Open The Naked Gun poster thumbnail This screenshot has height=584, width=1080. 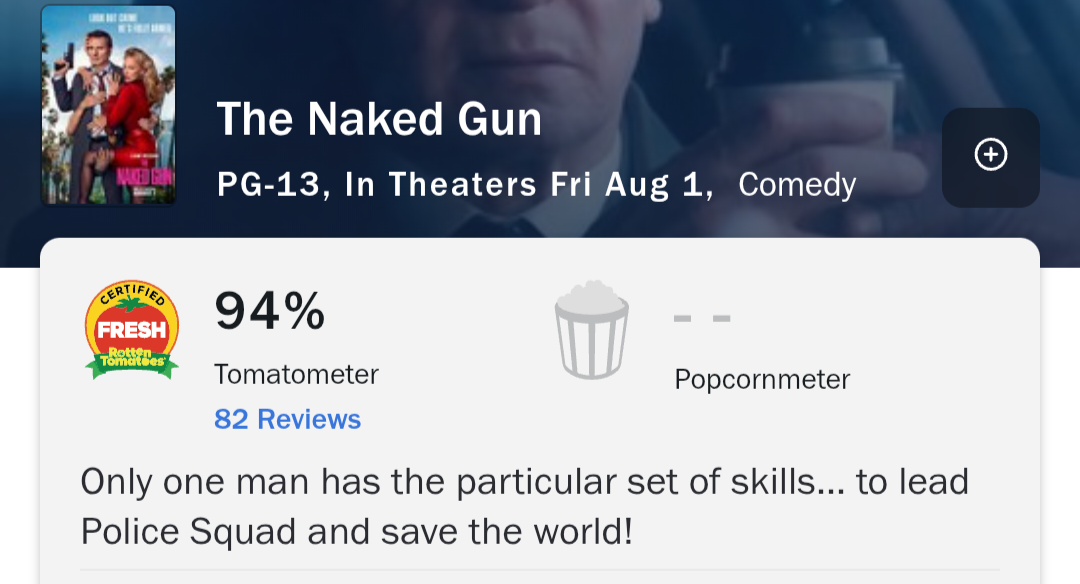tap(108, 105)
